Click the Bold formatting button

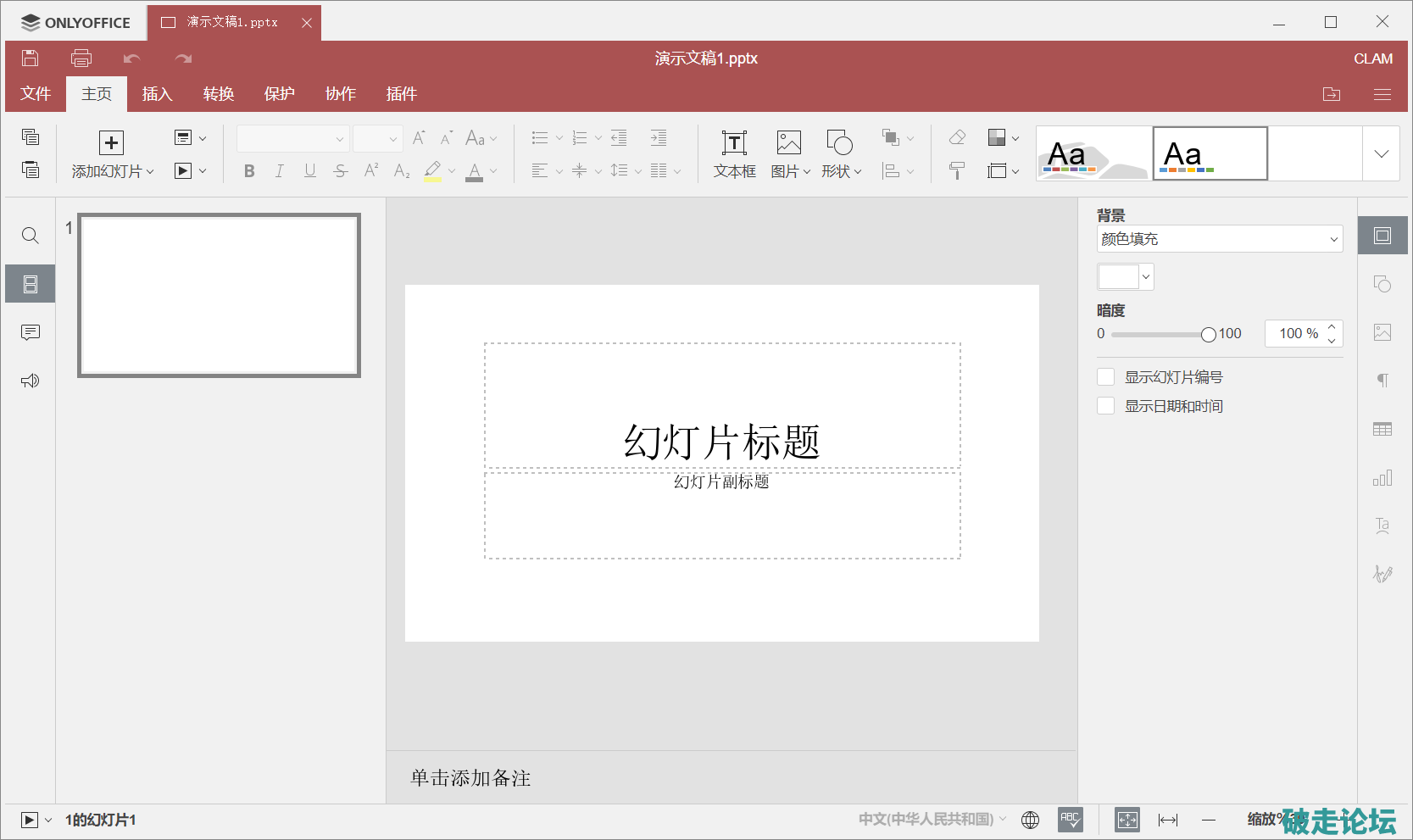tap(249, 171)
